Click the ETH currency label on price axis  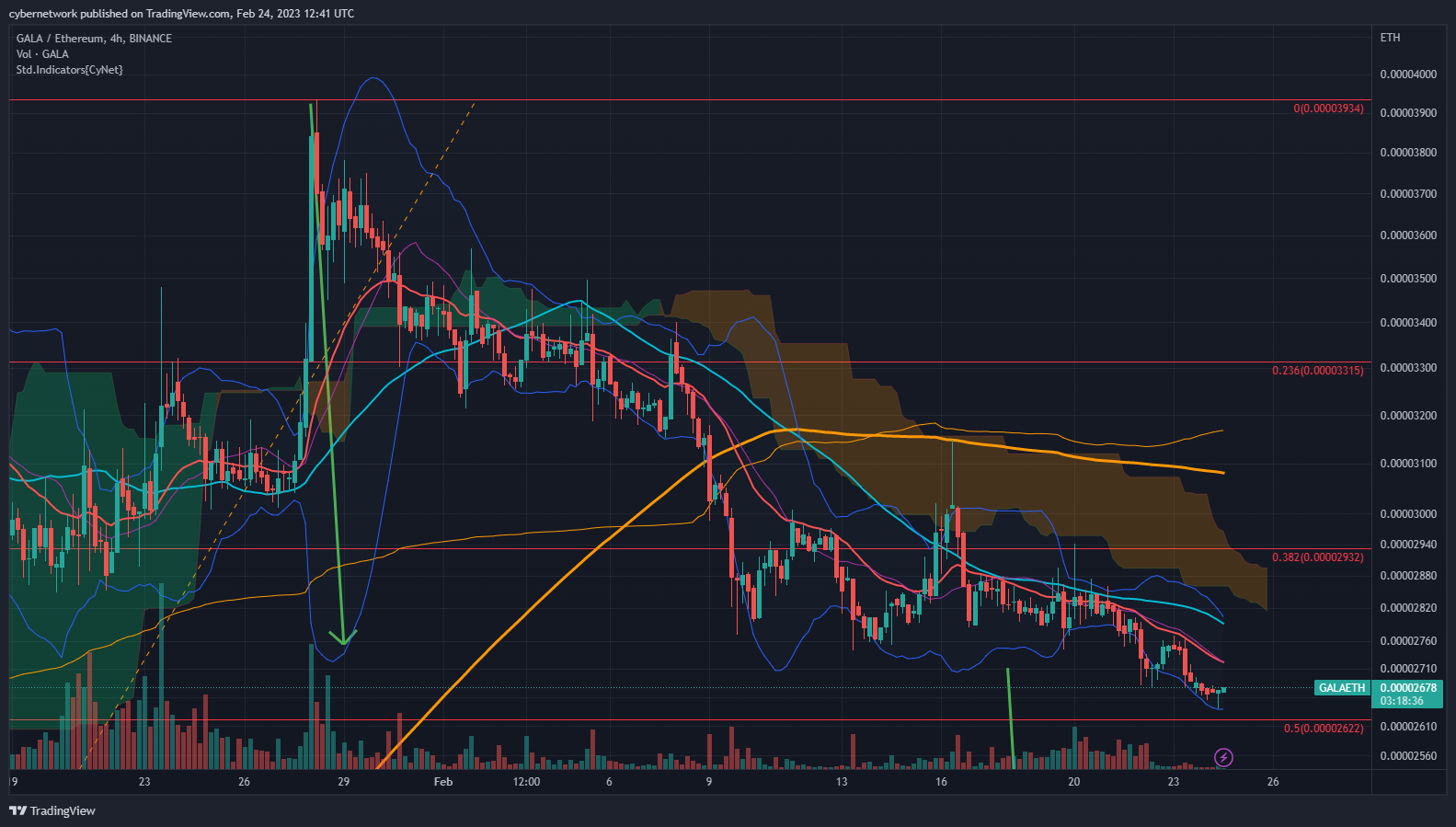point(1390,38)
